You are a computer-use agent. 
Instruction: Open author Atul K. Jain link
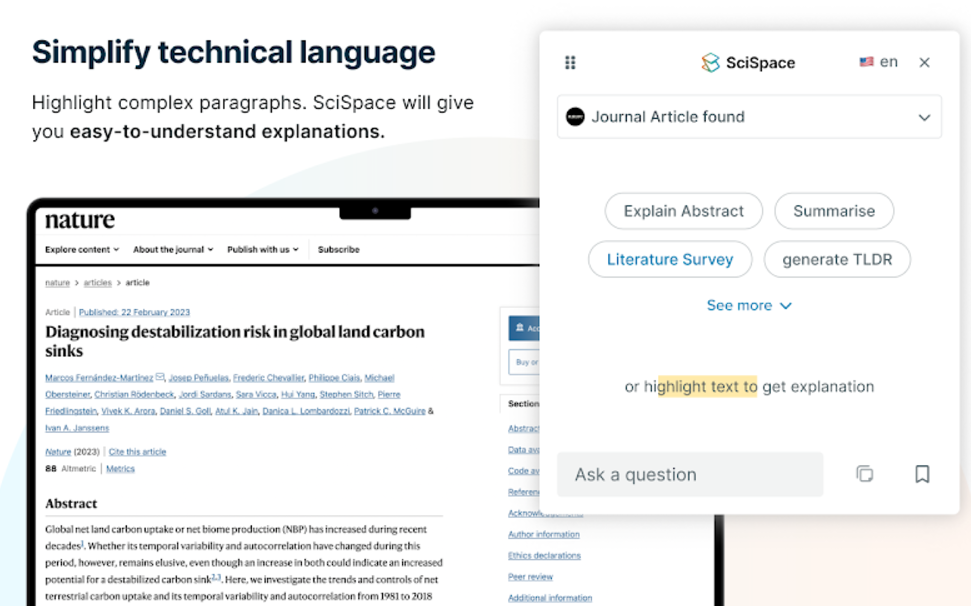[237, 411]
